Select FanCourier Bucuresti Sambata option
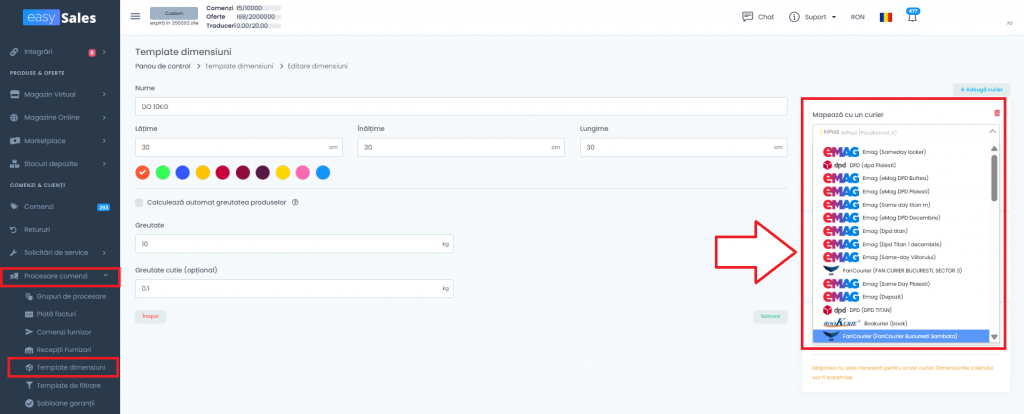1024x414 pixels. (x=901, y=336)
